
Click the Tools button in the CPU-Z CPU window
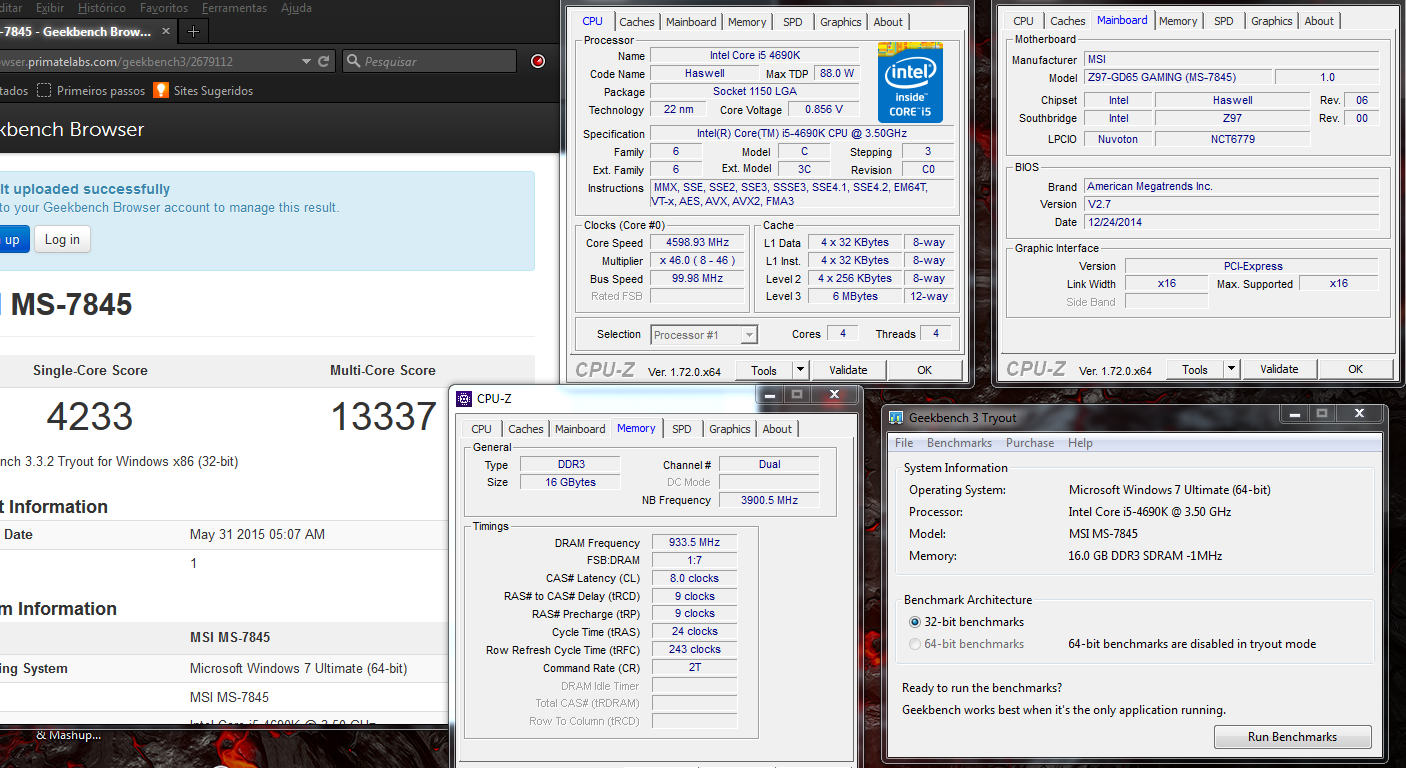click(763, 370)
